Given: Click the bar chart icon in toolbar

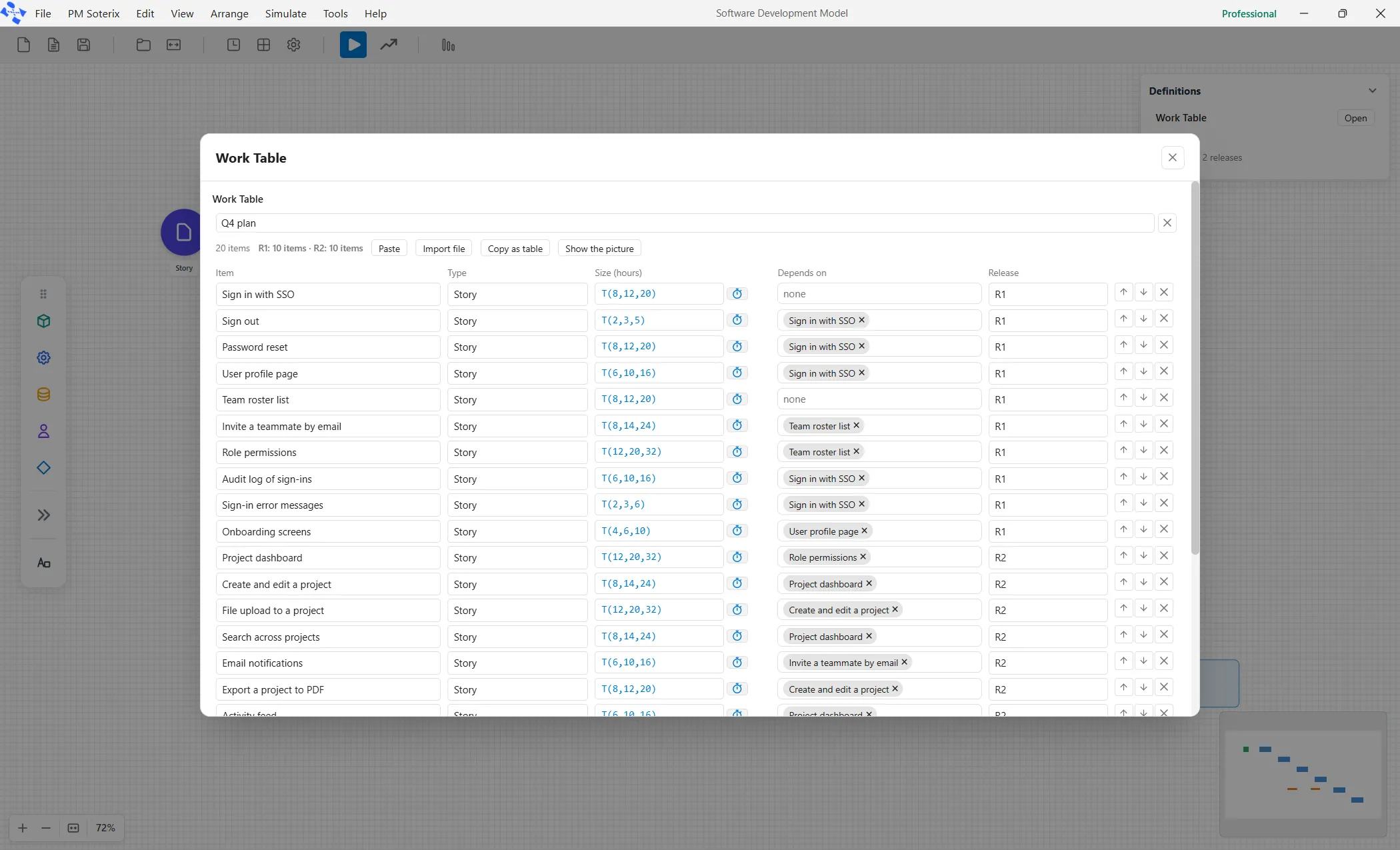Looking at the screenshot, I should [448, 45].
